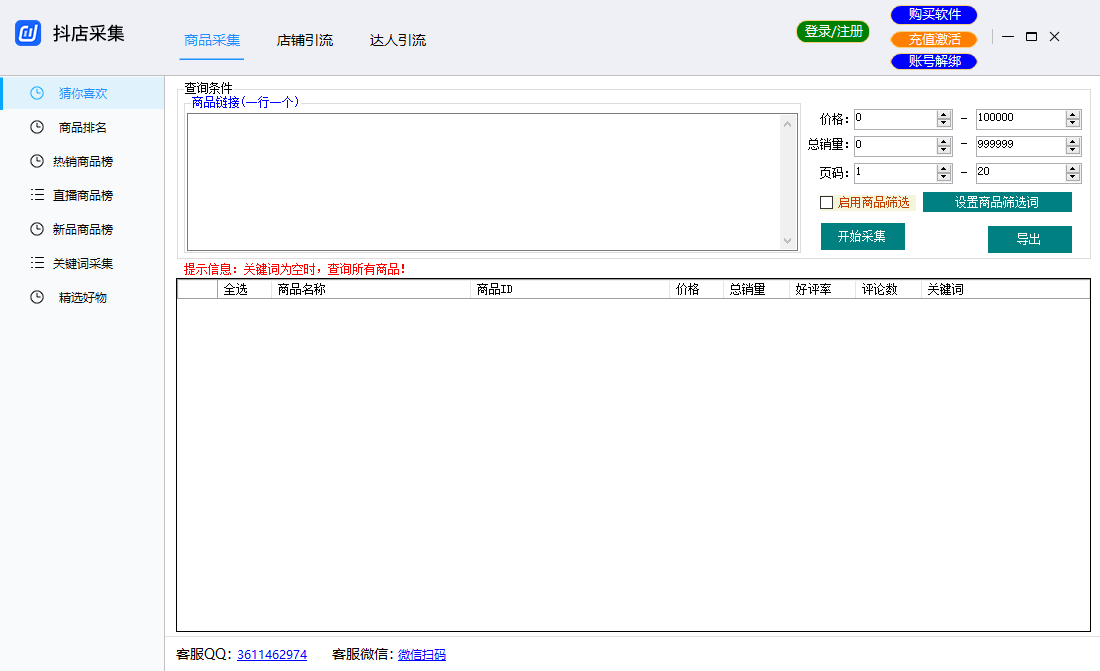Switch to the 店铺引流 tab
The height and width of the screenshot is (671, 1100).
[304, 41]
